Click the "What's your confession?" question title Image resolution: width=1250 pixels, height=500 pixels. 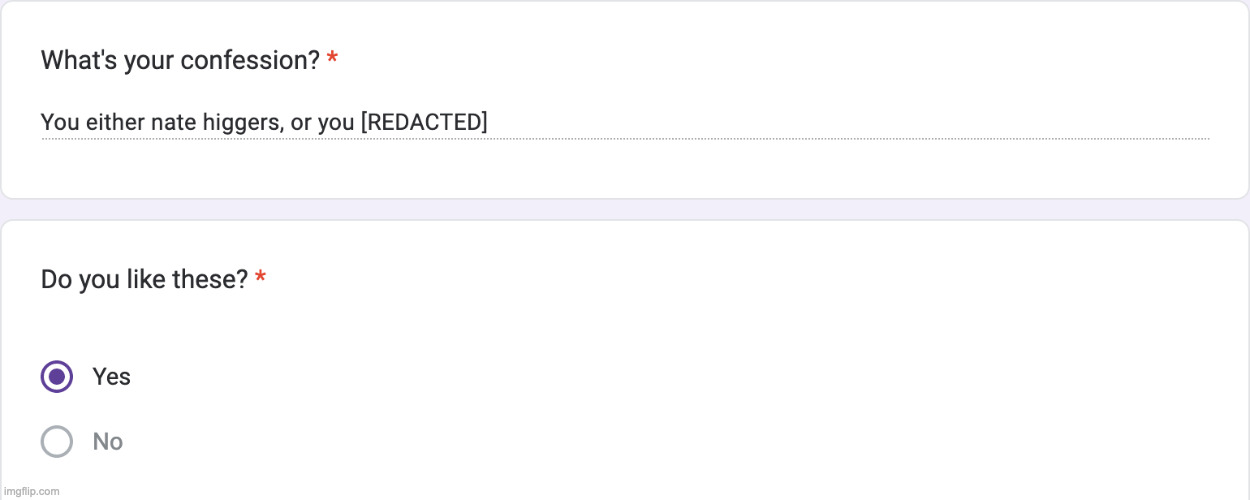click(x=180, y=61)
